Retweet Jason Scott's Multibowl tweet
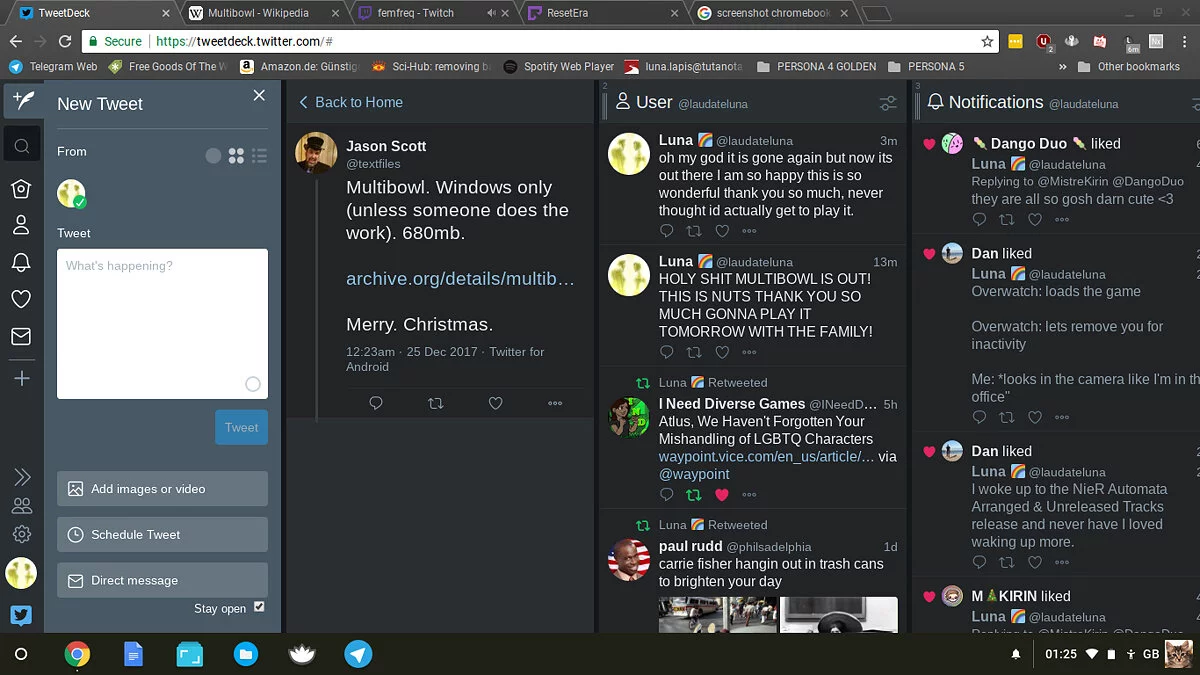This screenshot has width=1200, height=675. pos(435,403)
